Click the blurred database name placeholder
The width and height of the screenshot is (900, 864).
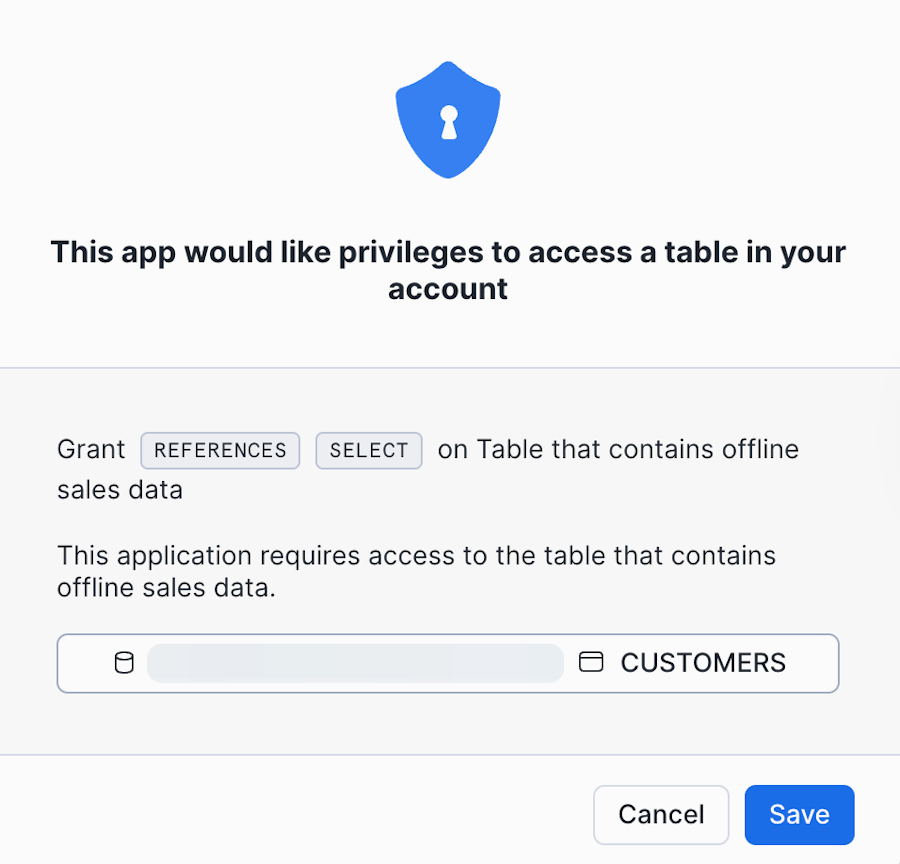click(355, 663)
